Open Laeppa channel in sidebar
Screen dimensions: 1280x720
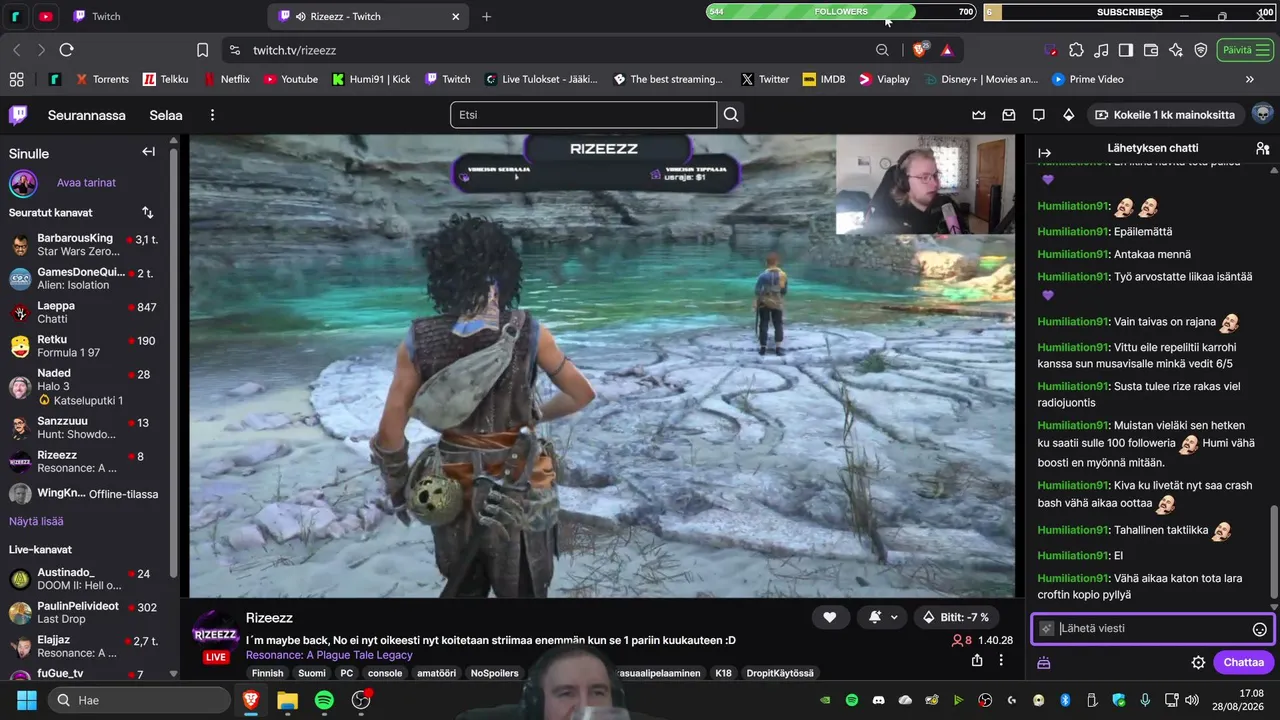(87, 312)
